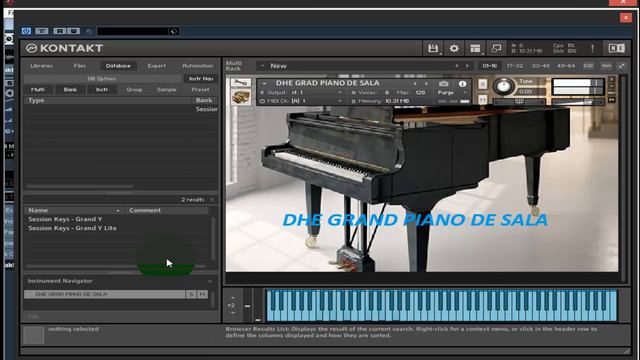Filter database by Sample
The image size is (640, 360).
[167, 89]
